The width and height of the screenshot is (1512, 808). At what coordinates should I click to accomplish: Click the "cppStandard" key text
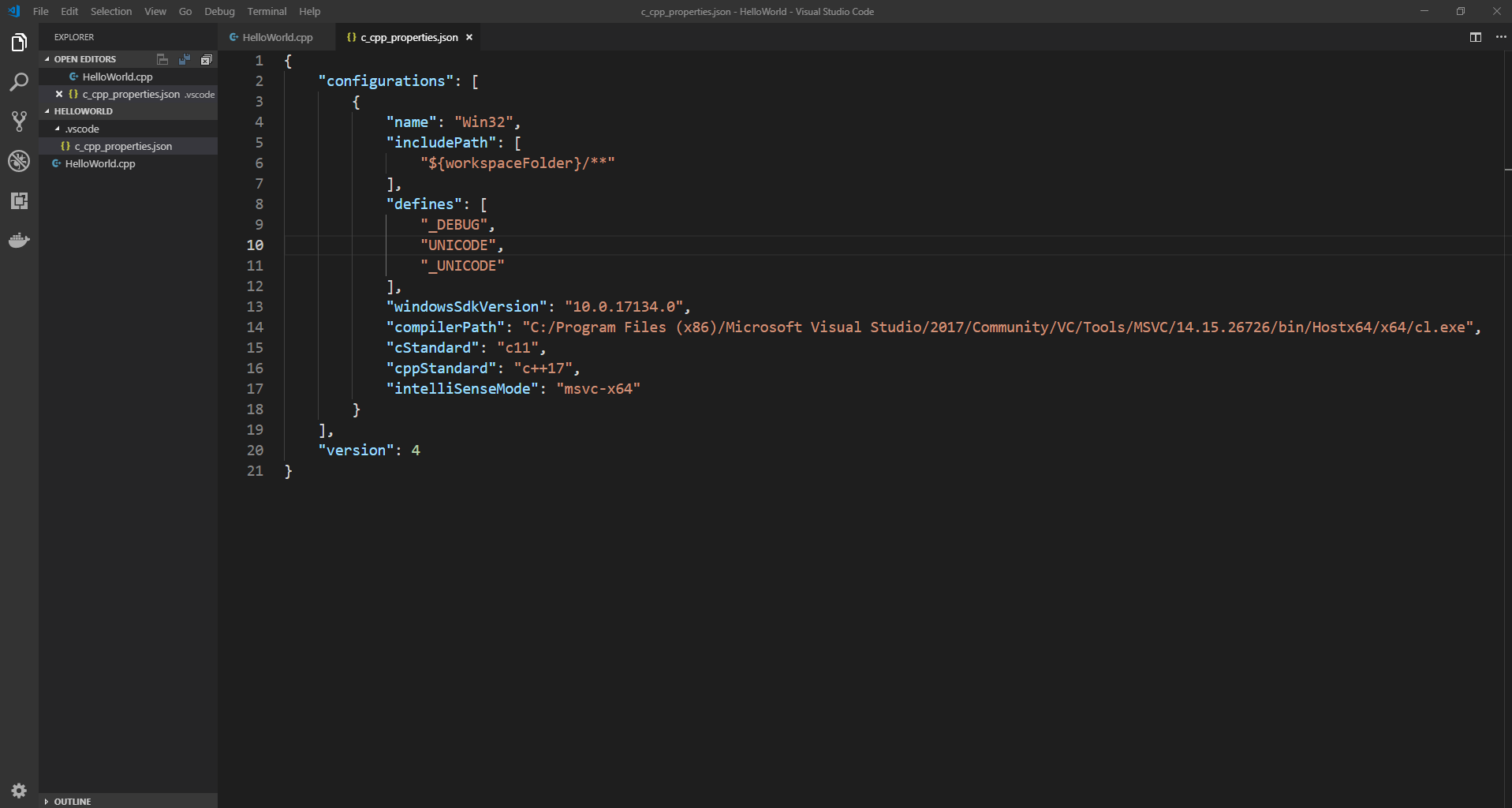(x=441, y=368)
